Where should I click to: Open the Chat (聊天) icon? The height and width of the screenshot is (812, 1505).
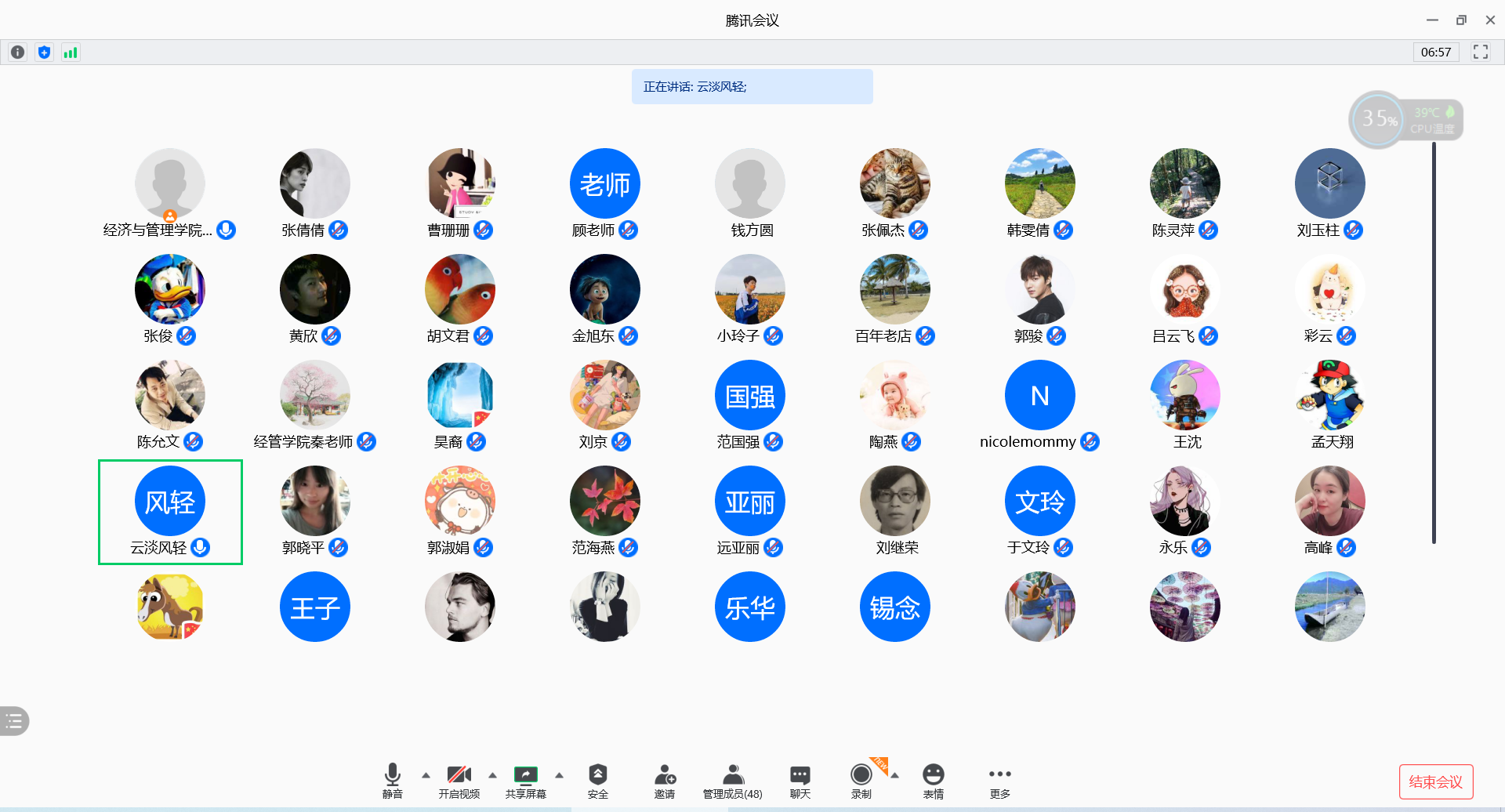tap(800, 781)
